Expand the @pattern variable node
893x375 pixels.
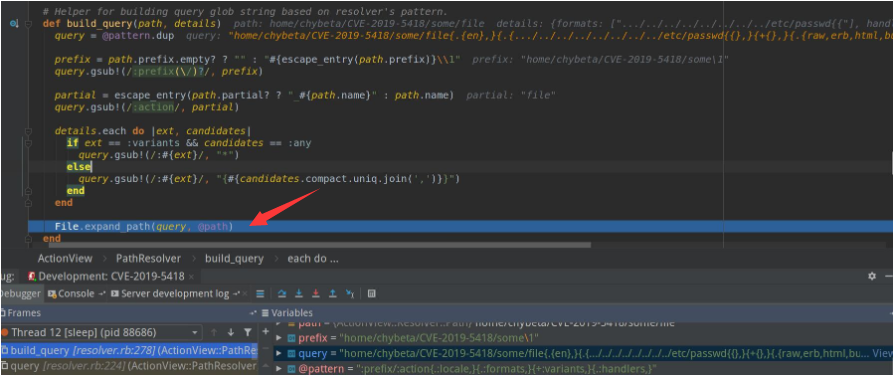tap(278, 369)
